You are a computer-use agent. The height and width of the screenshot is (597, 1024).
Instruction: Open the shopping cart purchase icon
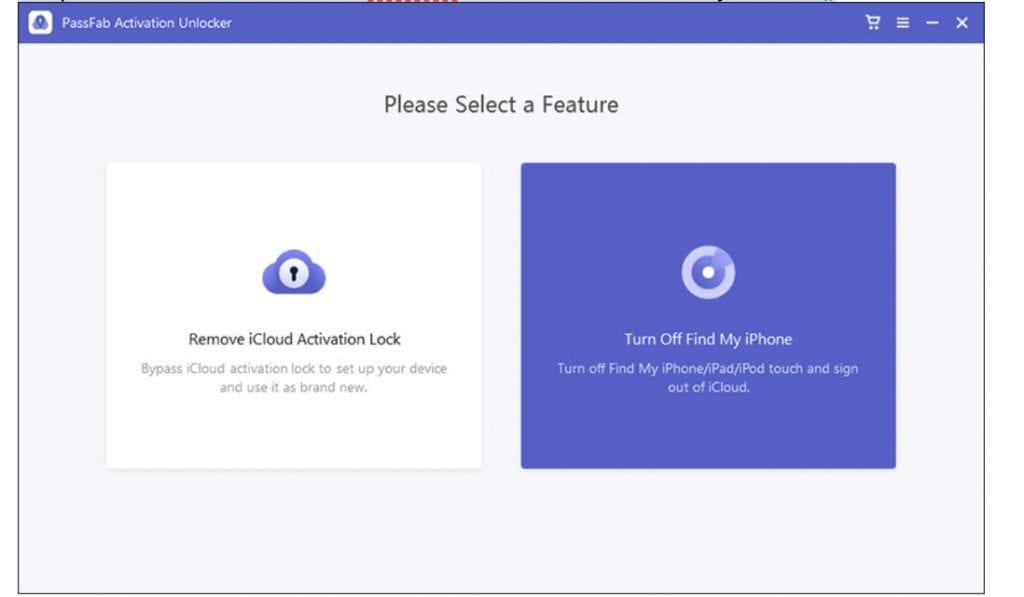[872, 23]
